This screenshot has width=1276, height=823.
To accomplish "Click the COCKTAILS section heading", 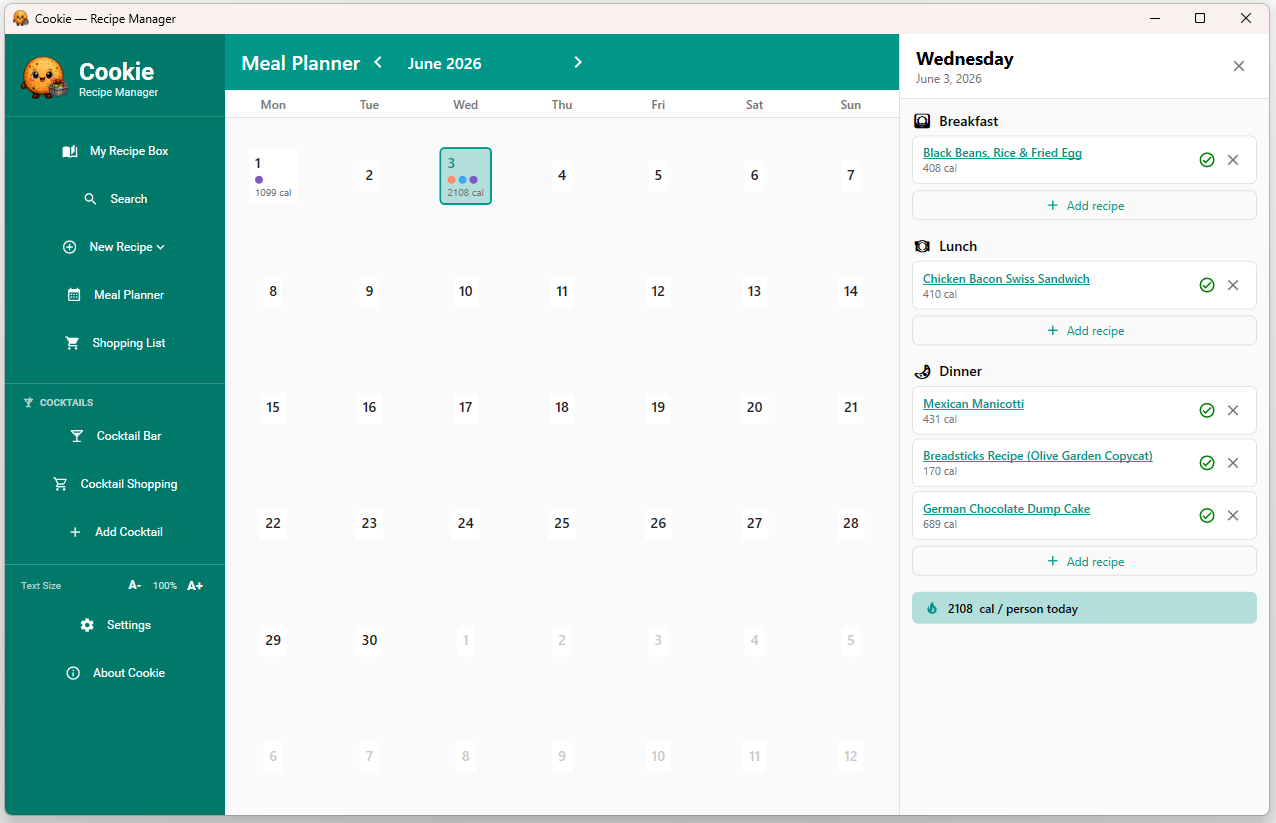I will 66,403.
